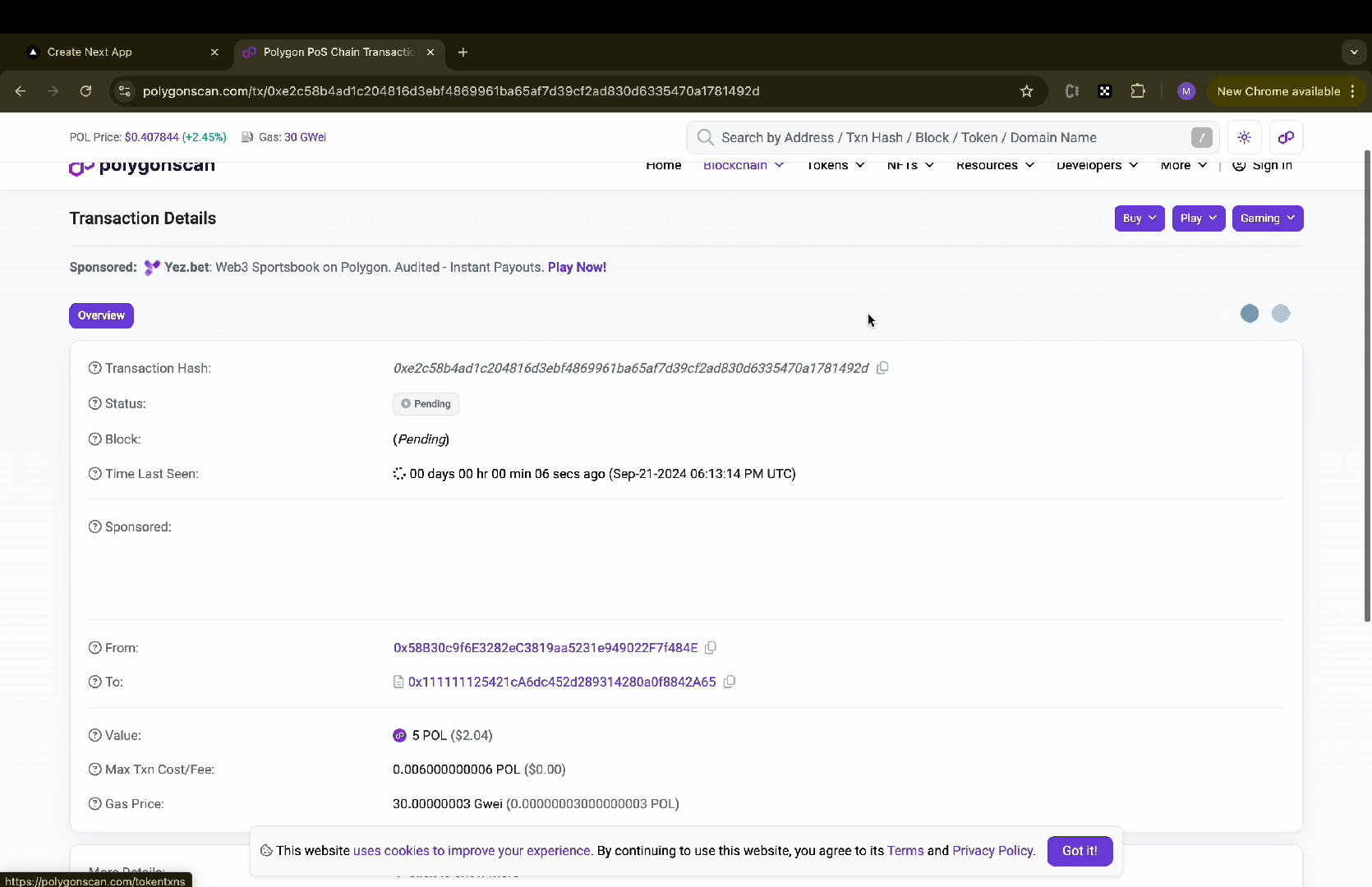This screenshot has height=887, width=1372.
Task: Click the page vertical scrollbar
Action: click(1367, 386)
